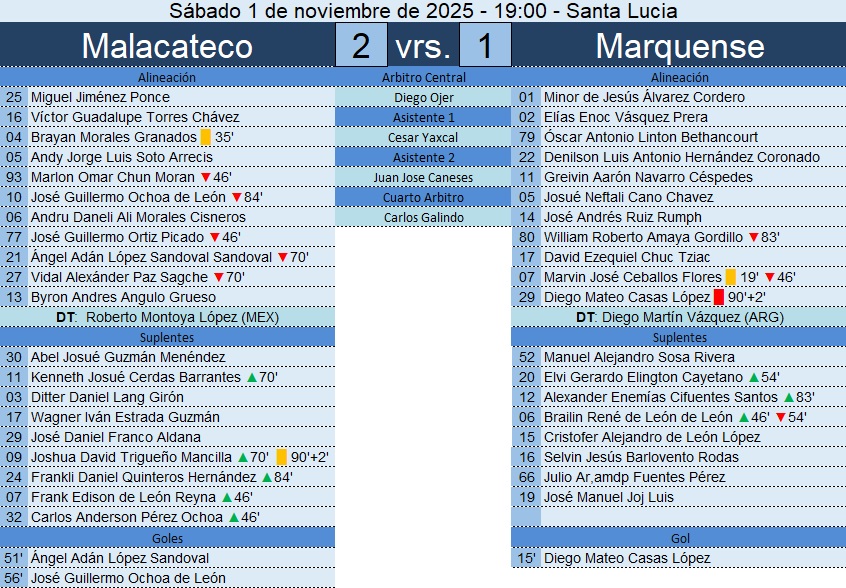Click the Marquense team name header
The height and width of the screenshot is (588, 846).
coord(679,46)
